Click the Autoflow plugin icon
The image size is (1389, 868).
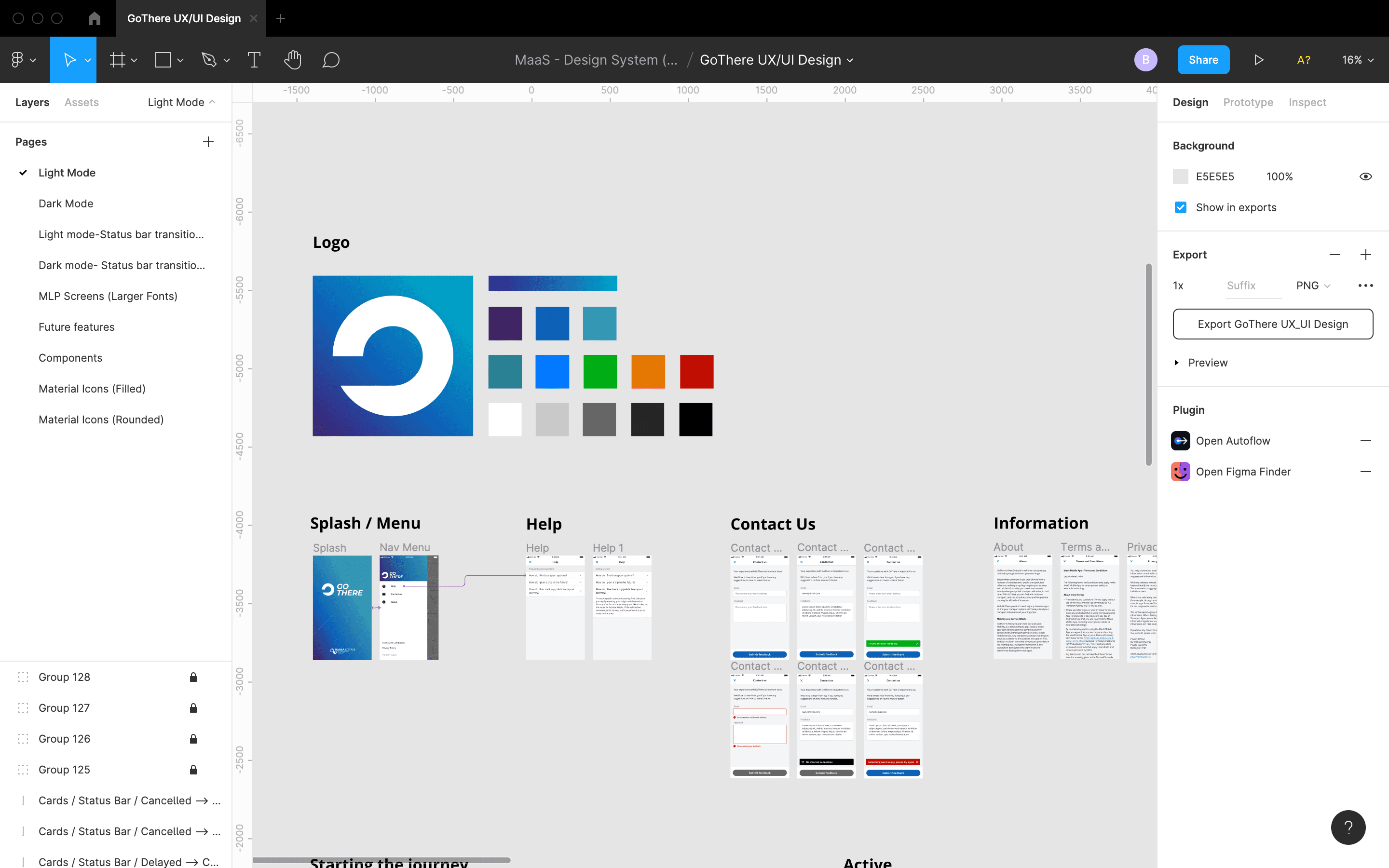(1181, 441)
